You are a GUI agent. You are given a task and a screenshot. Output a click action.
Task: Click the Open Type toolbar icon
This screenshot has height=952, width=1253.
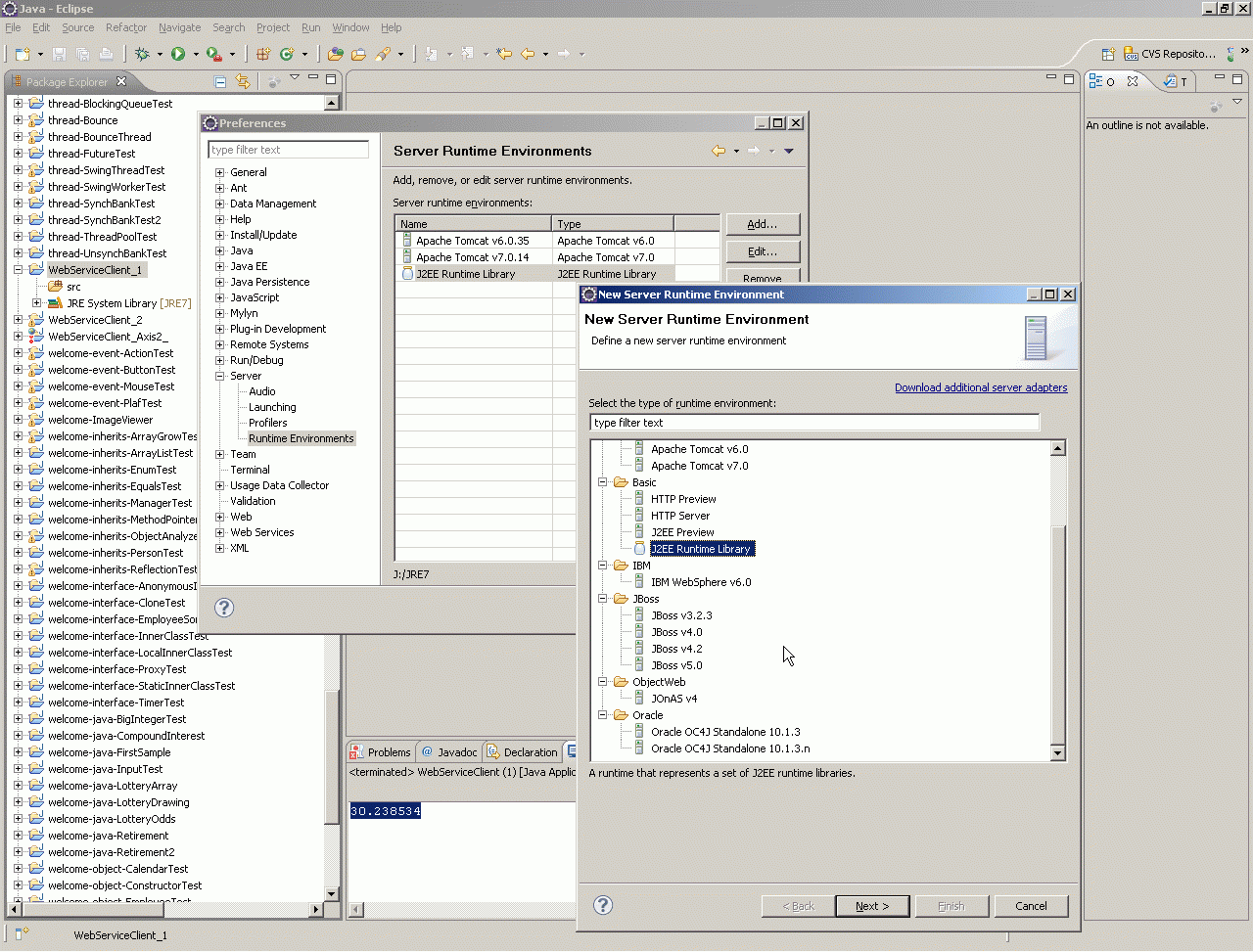coord(336,54)
